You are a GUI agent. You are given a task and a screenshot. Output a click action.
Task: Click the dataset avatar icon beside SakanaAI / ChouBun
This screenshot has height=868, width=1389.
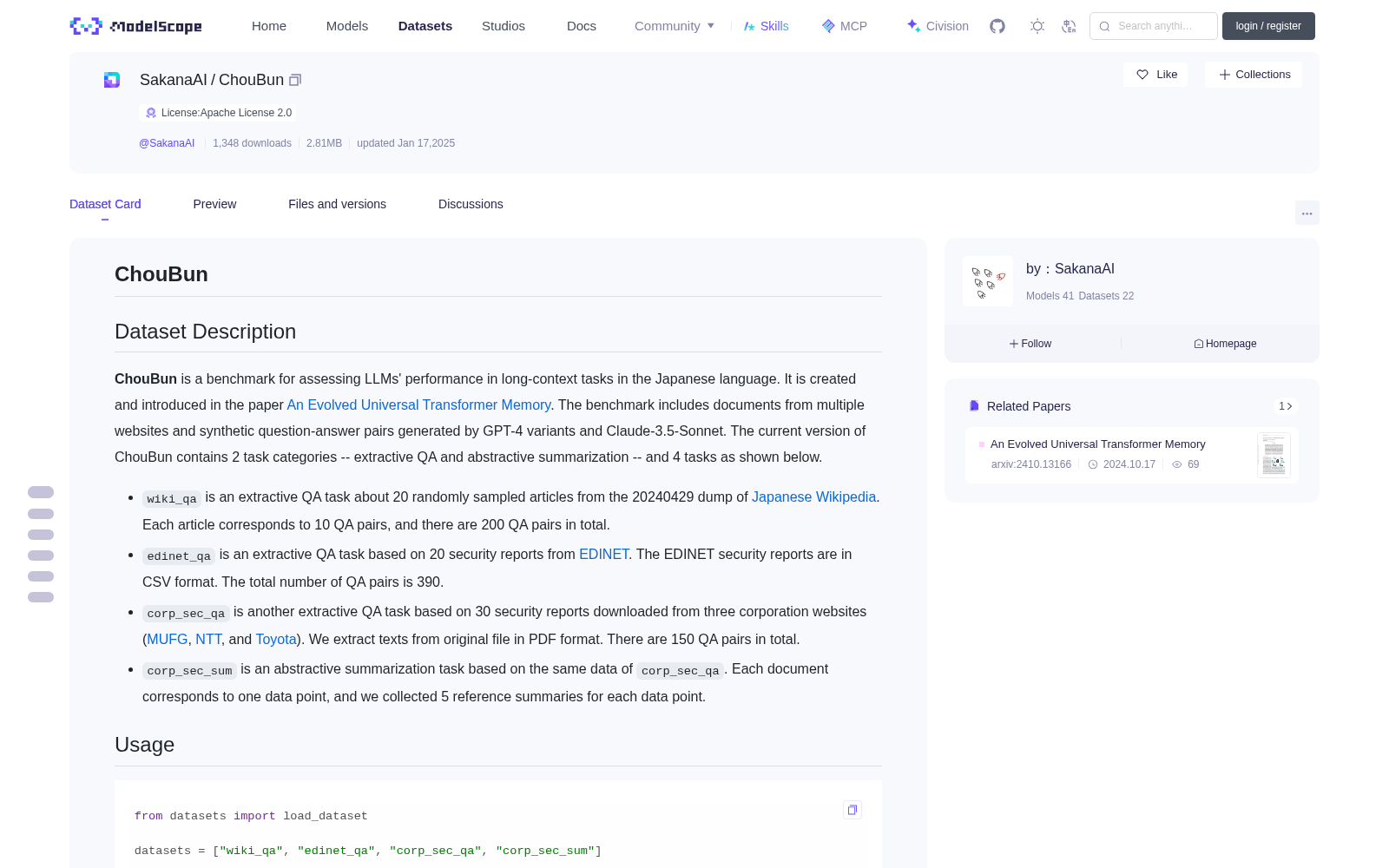[x=112, y=80]
